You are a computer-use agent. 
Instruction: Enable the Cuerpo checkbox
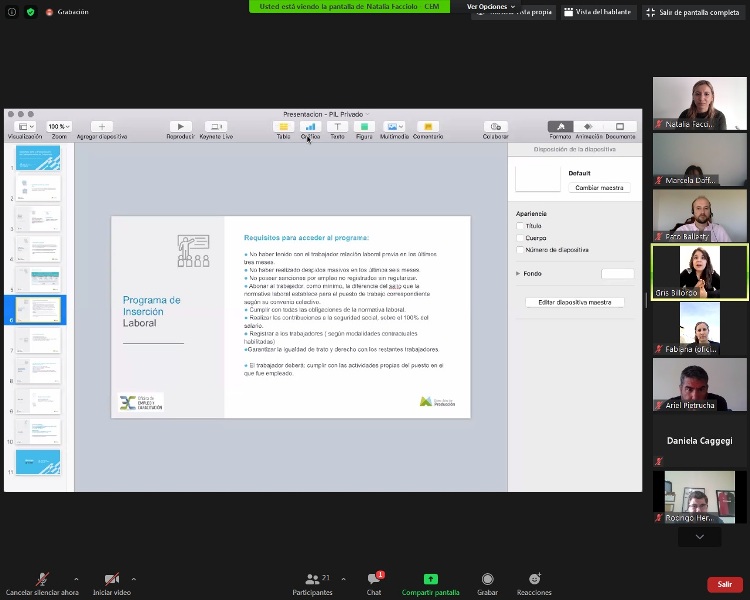(520, 238)
